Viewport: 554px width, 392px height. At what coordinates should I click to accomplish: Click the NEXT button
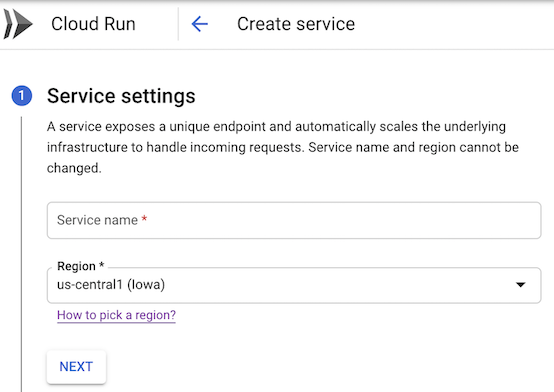pos(76,367)
